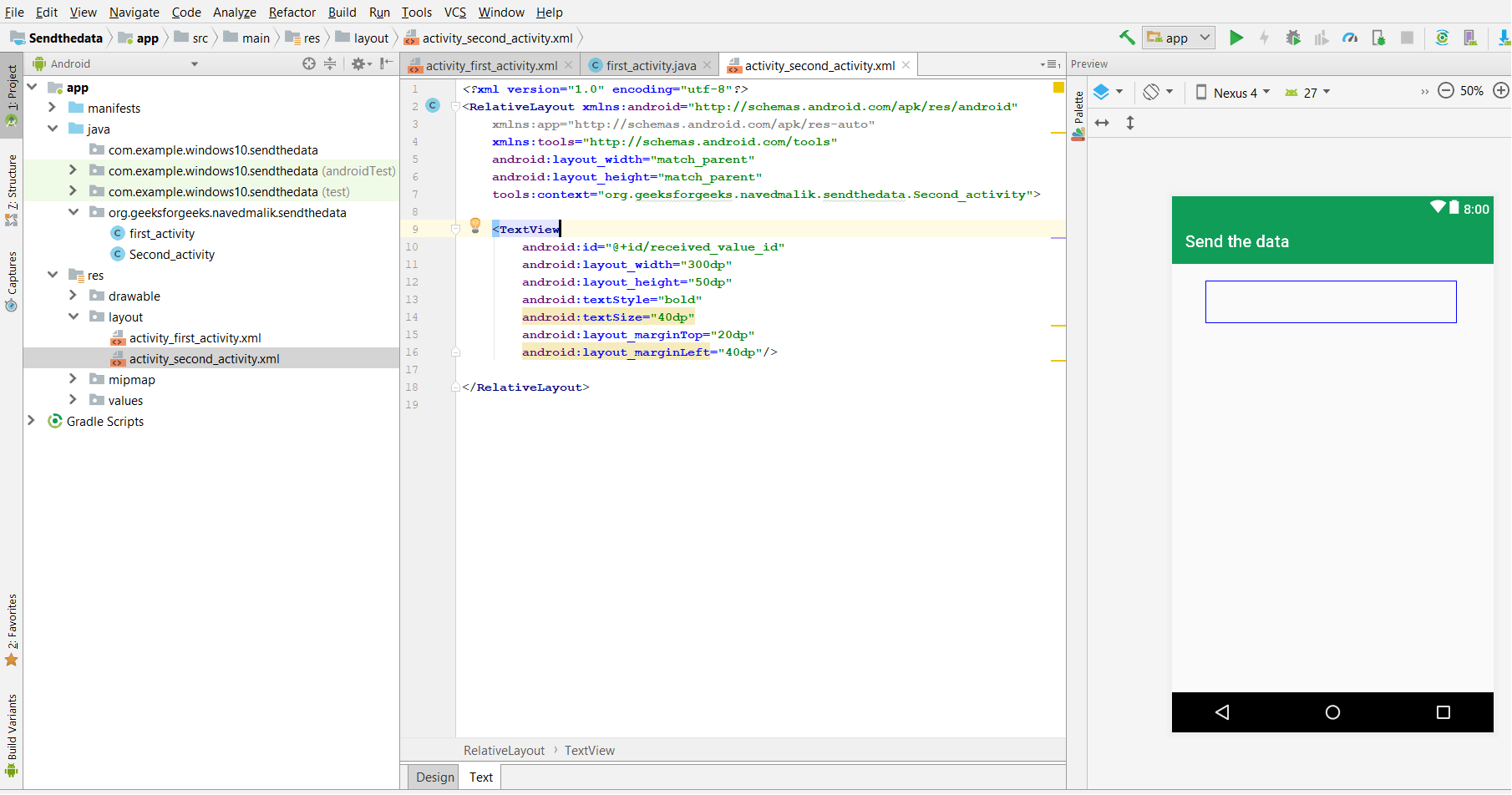
Task: Open the Build menu
Action: 342,12
